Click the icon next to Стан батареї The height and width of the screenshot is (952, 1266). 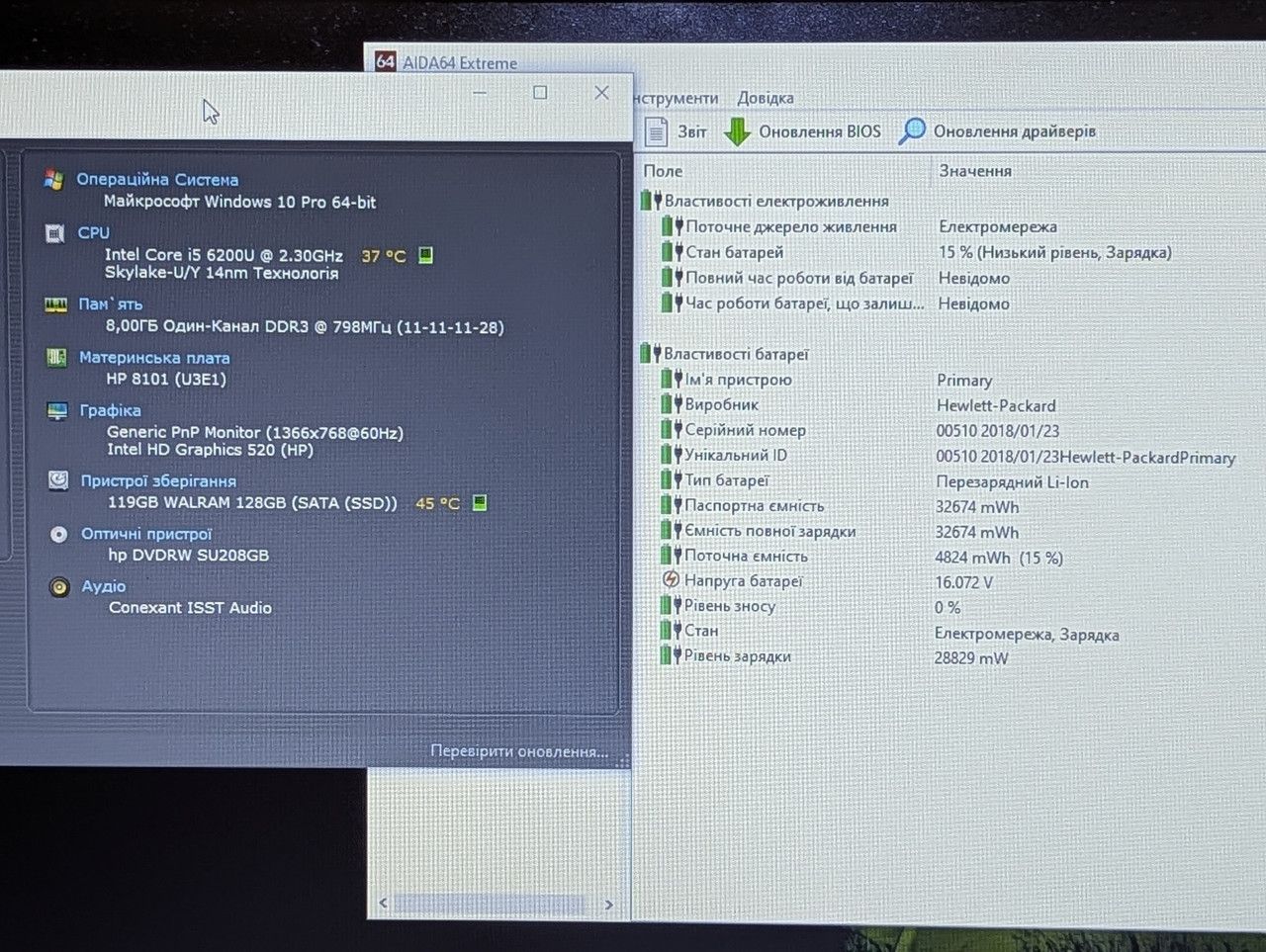coord(673,252)
